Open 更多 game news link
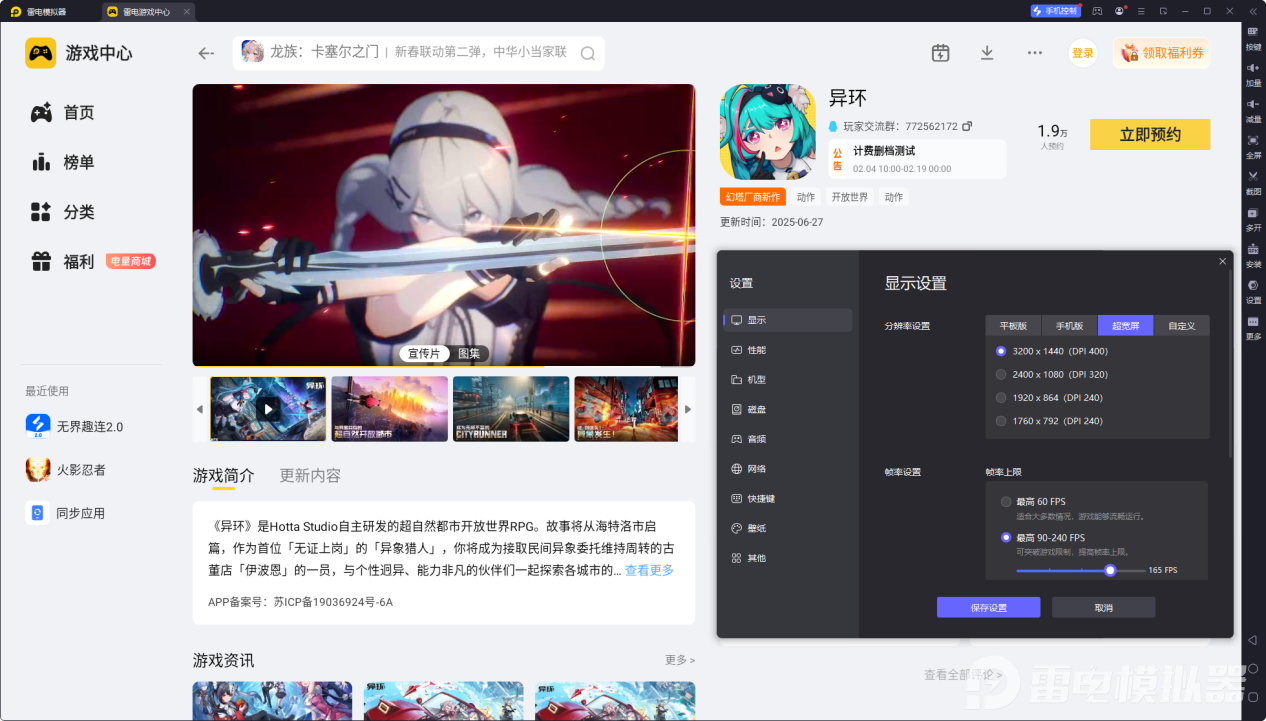Viewport: 1266px width, 721px height. point(680,660)
